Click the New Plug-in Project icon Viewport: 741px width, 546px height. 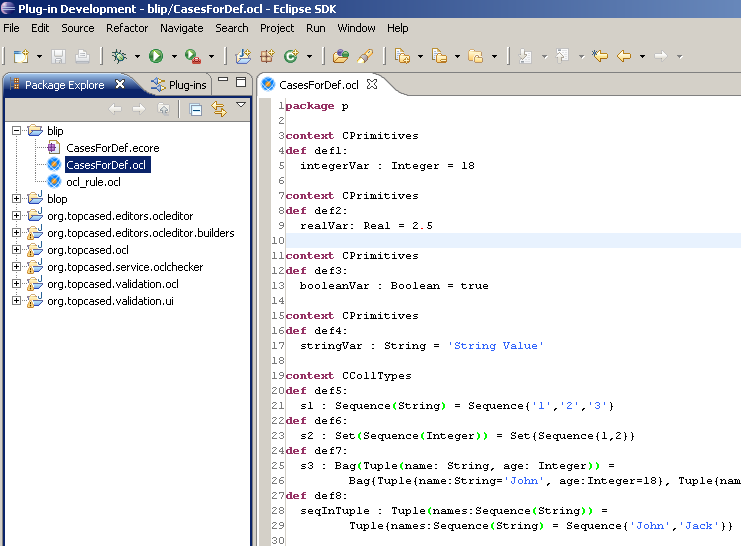[x=243, y=56]
